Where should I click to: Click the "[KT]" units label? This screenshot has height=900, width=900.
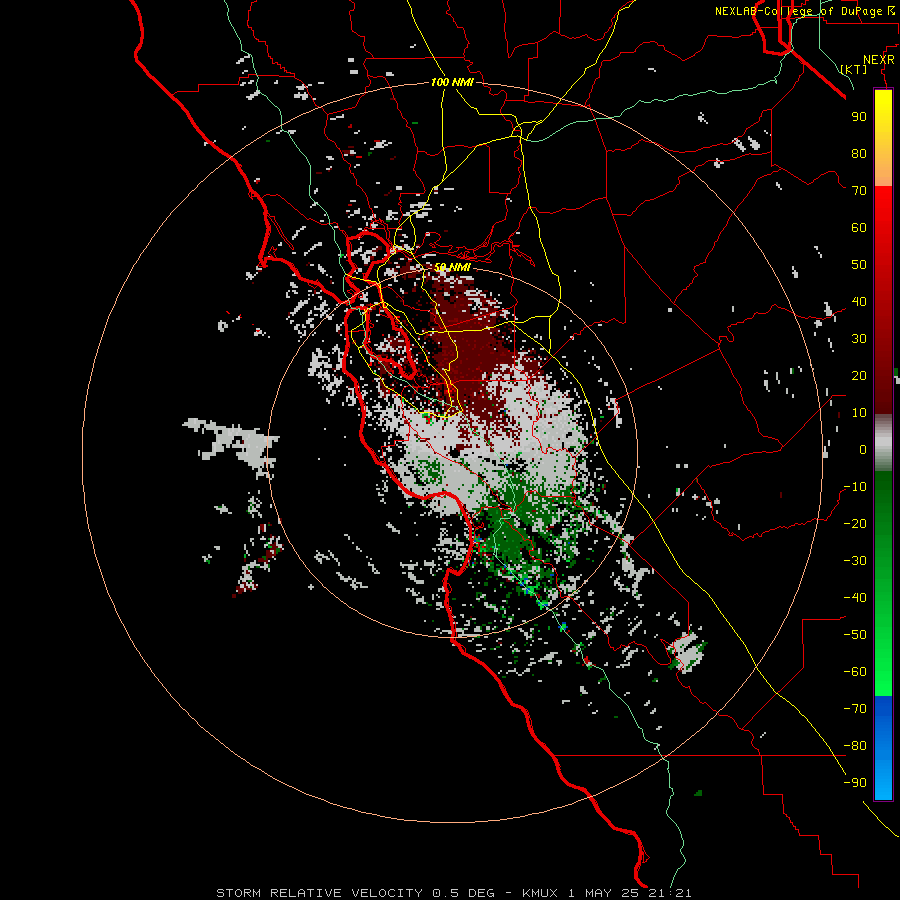(x=854, y=69)
